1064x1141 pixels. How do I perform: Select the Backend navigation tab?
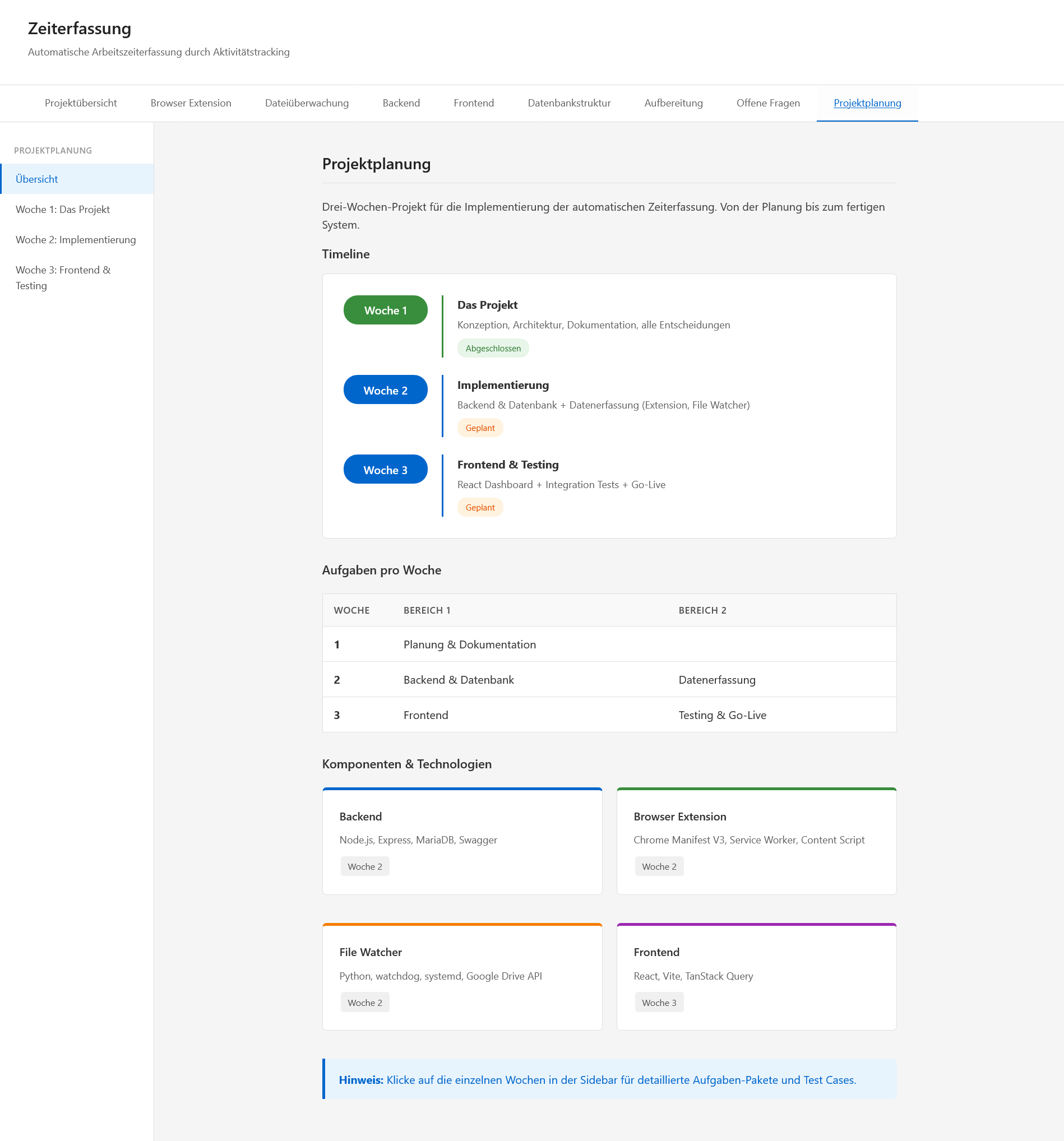401,103
